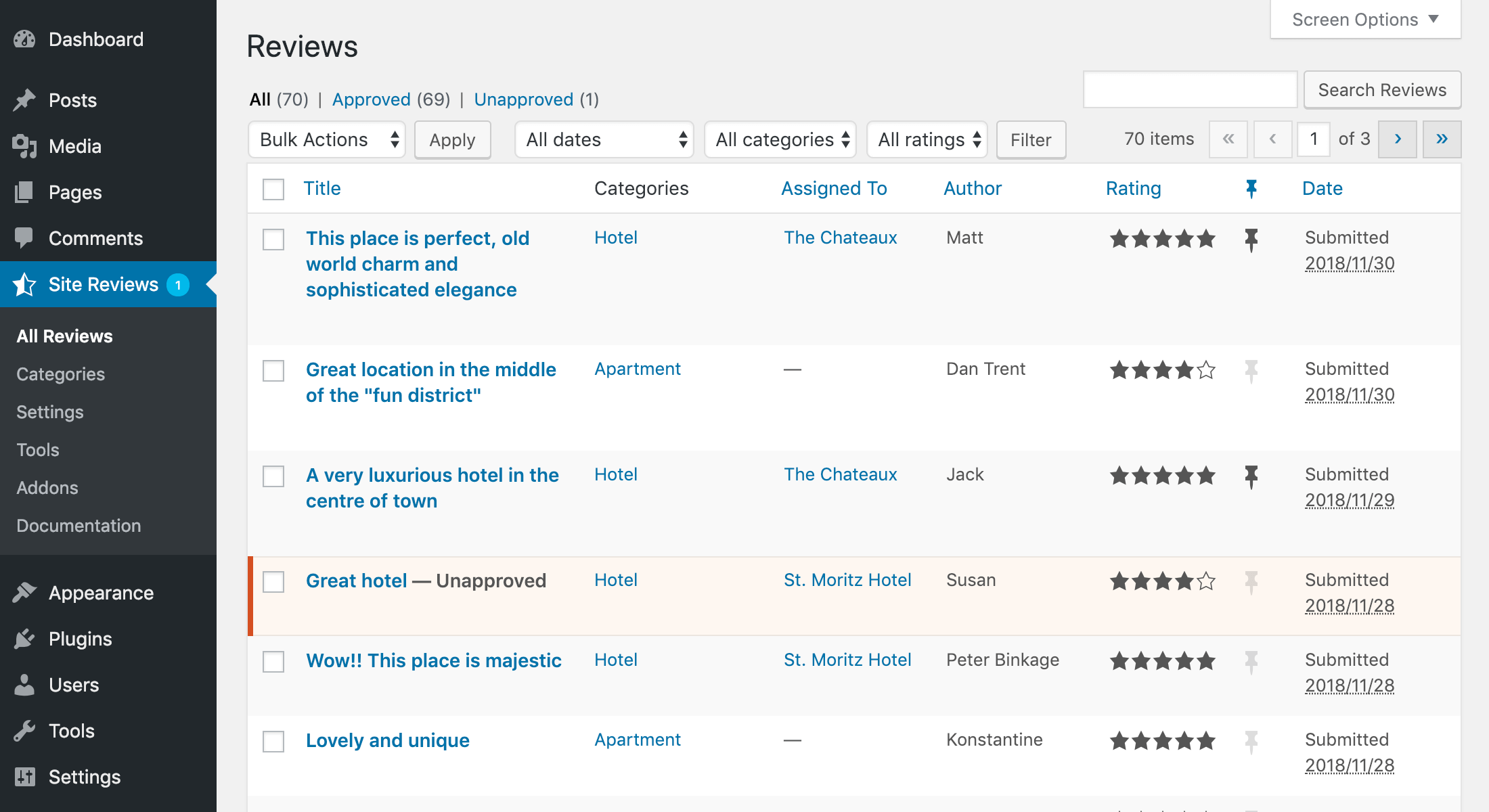The height and width of the screenshot is (812, 1489).
Task: Open Bulk Actions dropdown
Action: pos(327,139)
